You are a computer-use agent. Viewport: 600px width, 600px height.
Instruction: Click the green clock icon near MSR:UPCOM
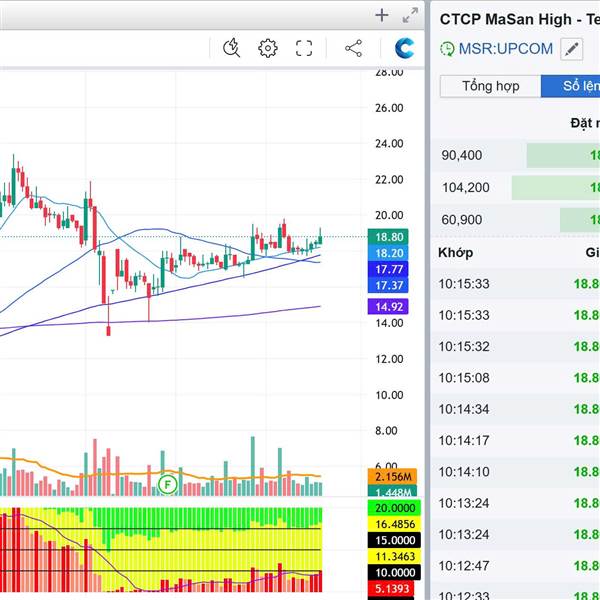pos(447,49)
